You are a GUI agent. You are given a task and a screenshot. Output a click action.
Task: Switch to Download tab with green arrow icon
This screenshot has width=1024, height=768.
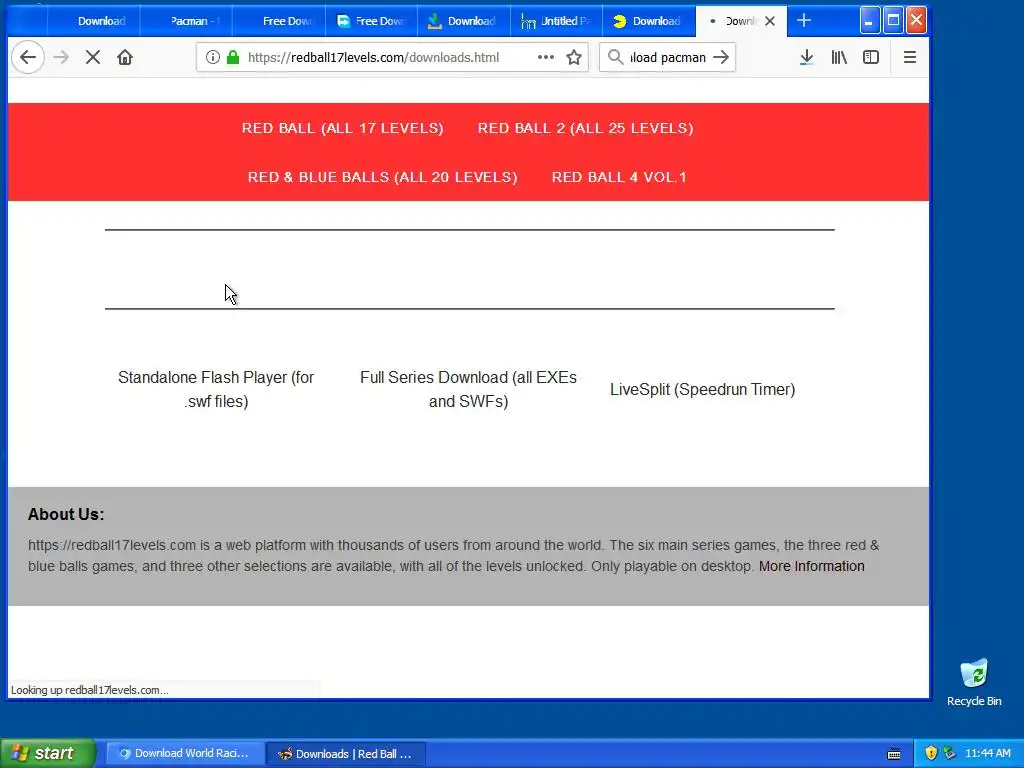[x=464, y=21]
